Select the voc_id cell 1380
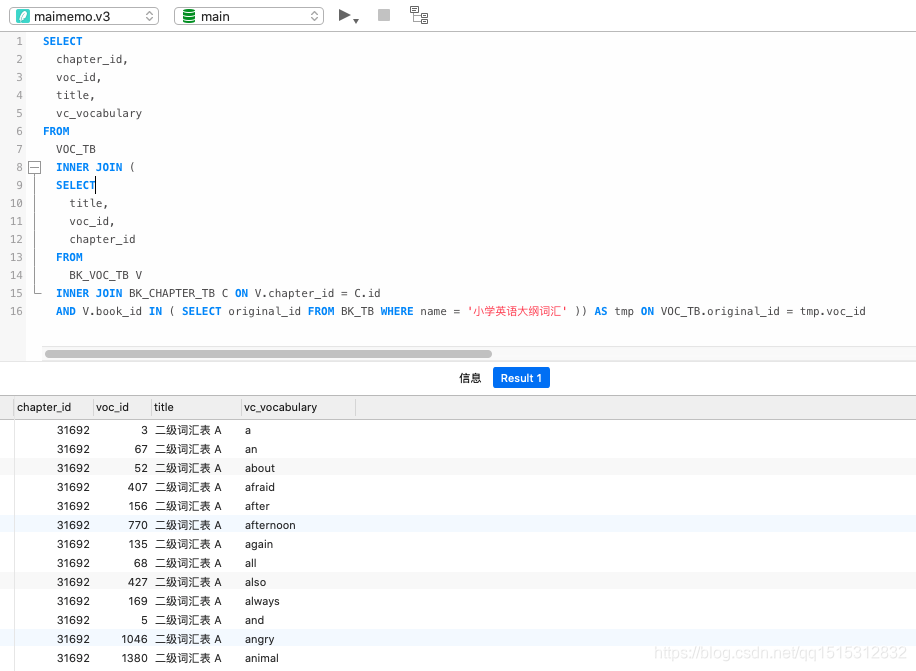The width and height of the screenshot is (916, 671). [134, 658]
